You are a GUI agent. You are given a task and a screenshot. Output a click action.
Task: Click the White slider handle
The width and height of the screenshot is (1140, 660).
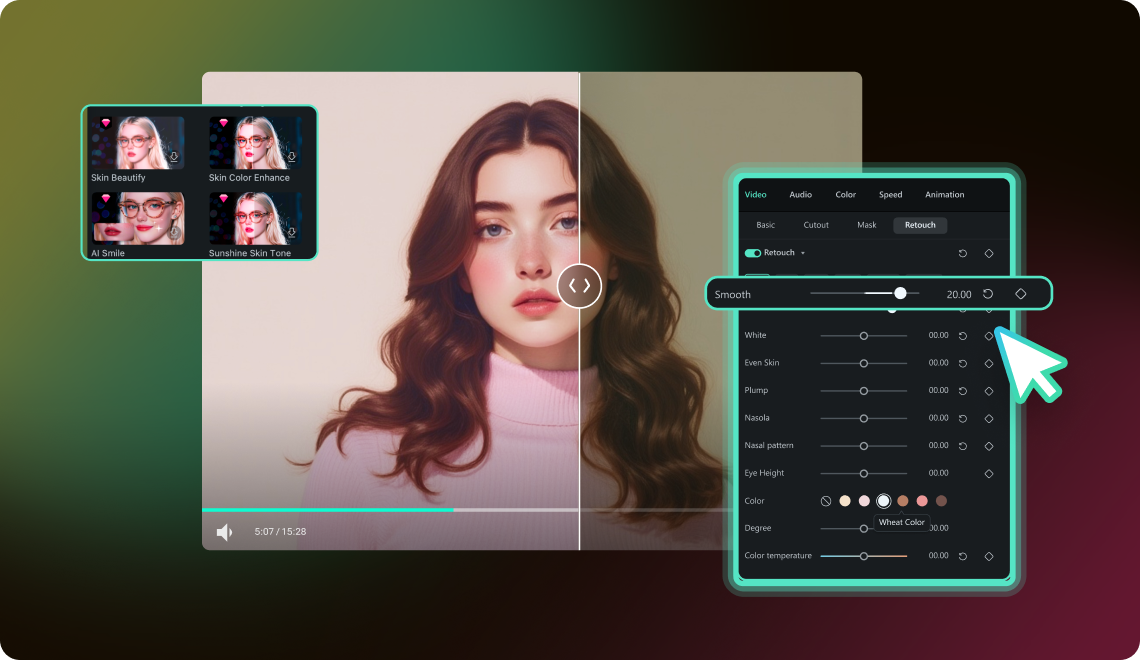coord(864,336)
